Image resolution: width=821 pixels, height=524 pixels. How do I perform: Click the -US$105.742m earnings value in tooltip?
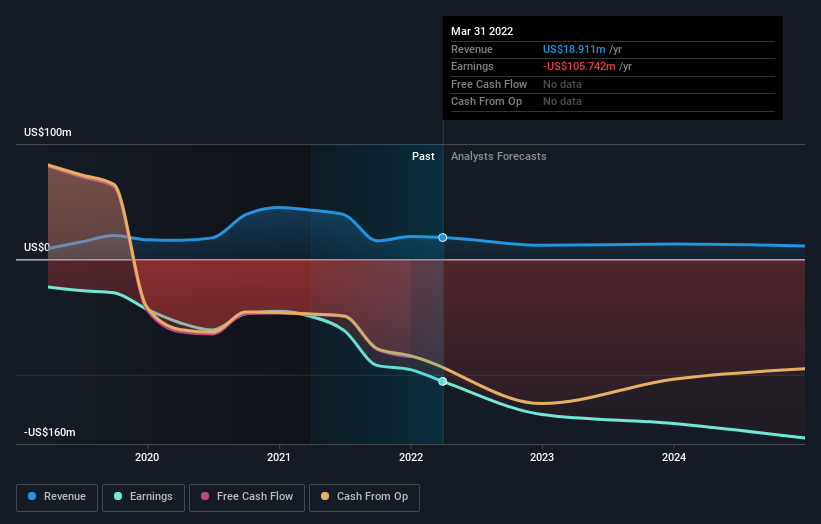[x=579, y=66]
